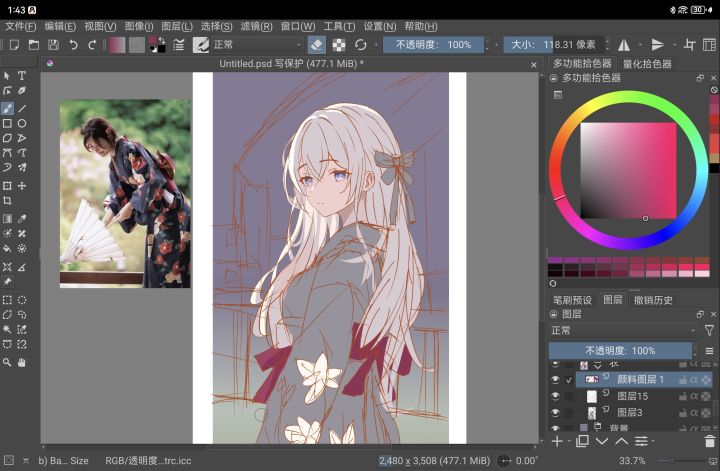This screenshot has height=471, width=720.
Task: Move layer up with chevron button
Action: pyautogui.click(x=621, y=442)
